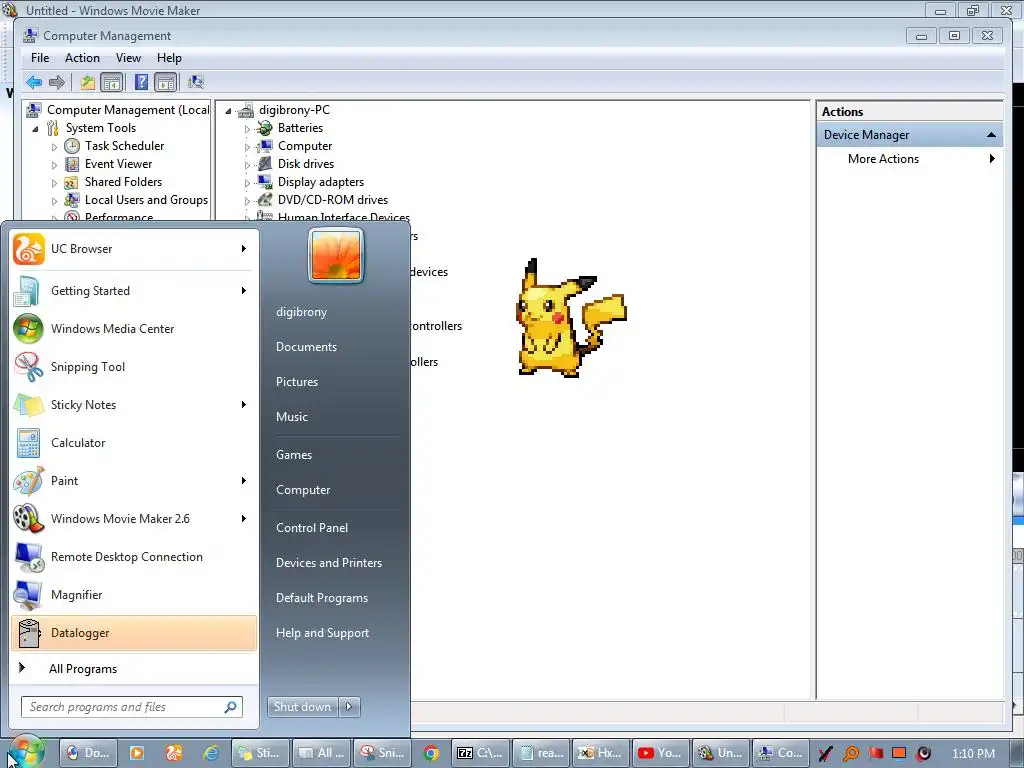The image size is (1024, 768).
Task: Open Default Programs link
Action: tap(321, 598)
